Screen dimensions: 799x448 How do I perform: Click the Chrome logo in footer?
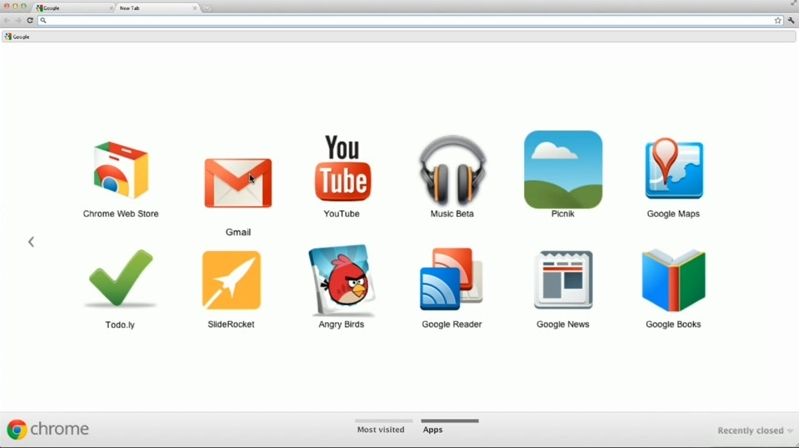(47, 429)
